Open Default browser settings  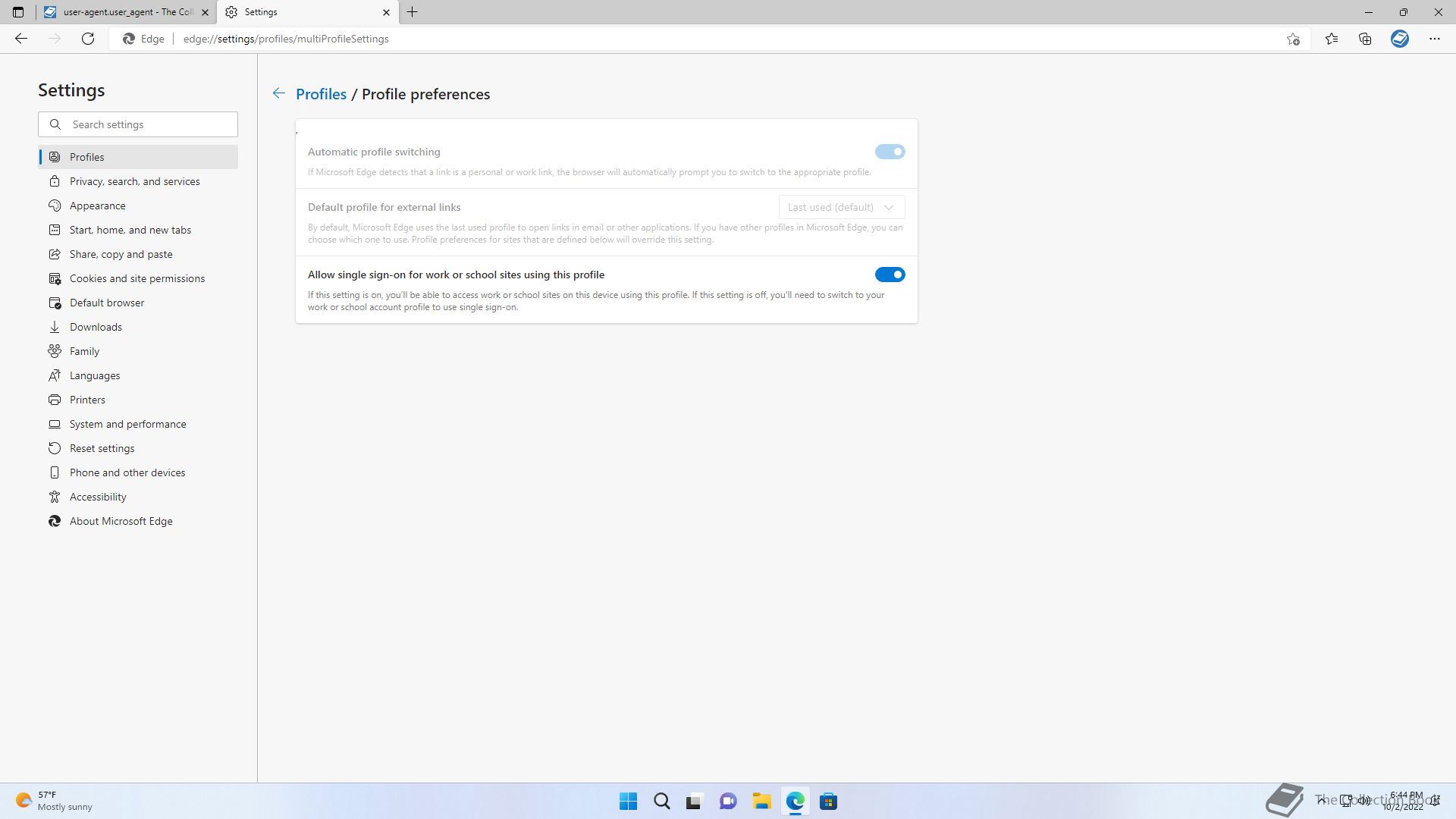(x=138, y=303)
